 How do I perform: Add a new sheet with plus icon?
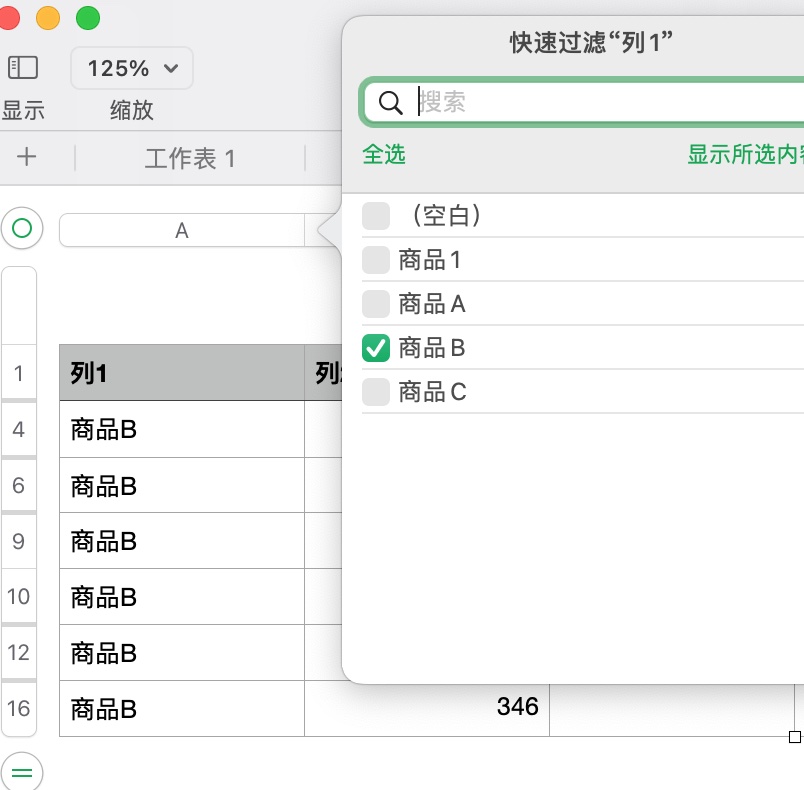tap(27, 157)
